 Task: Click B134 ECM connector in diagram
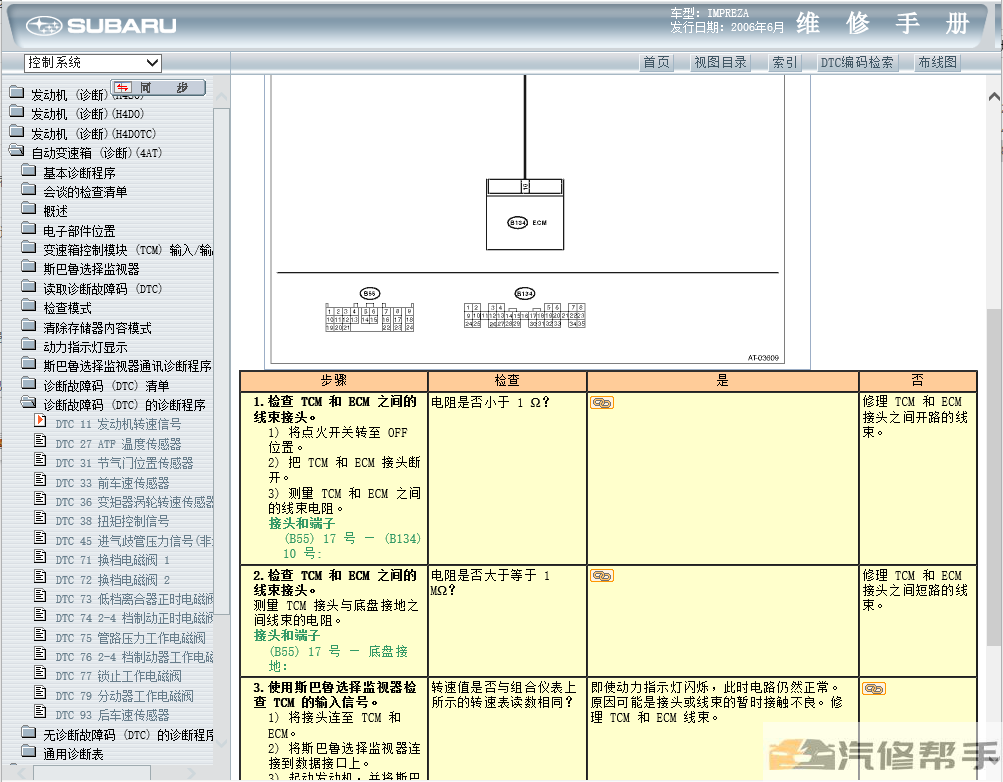pos(525,215)
